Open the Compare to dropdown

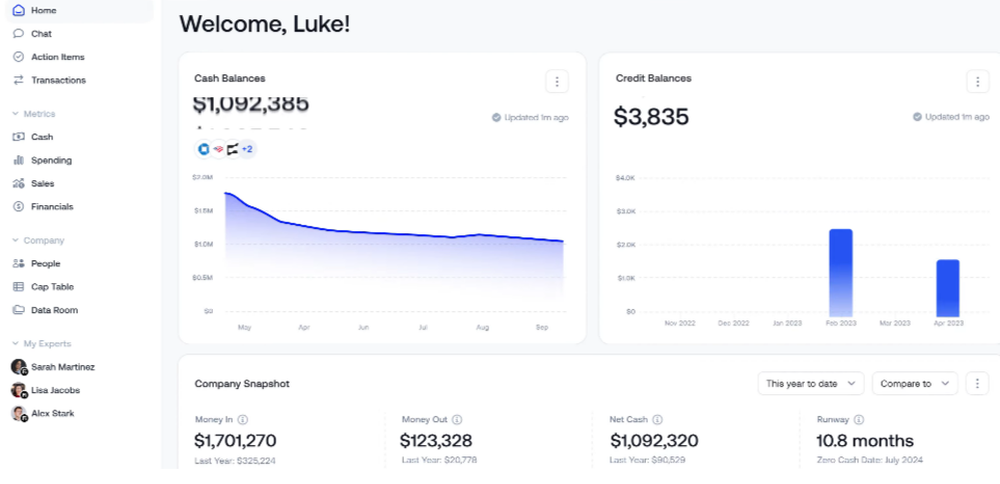[x=914, y=383]
